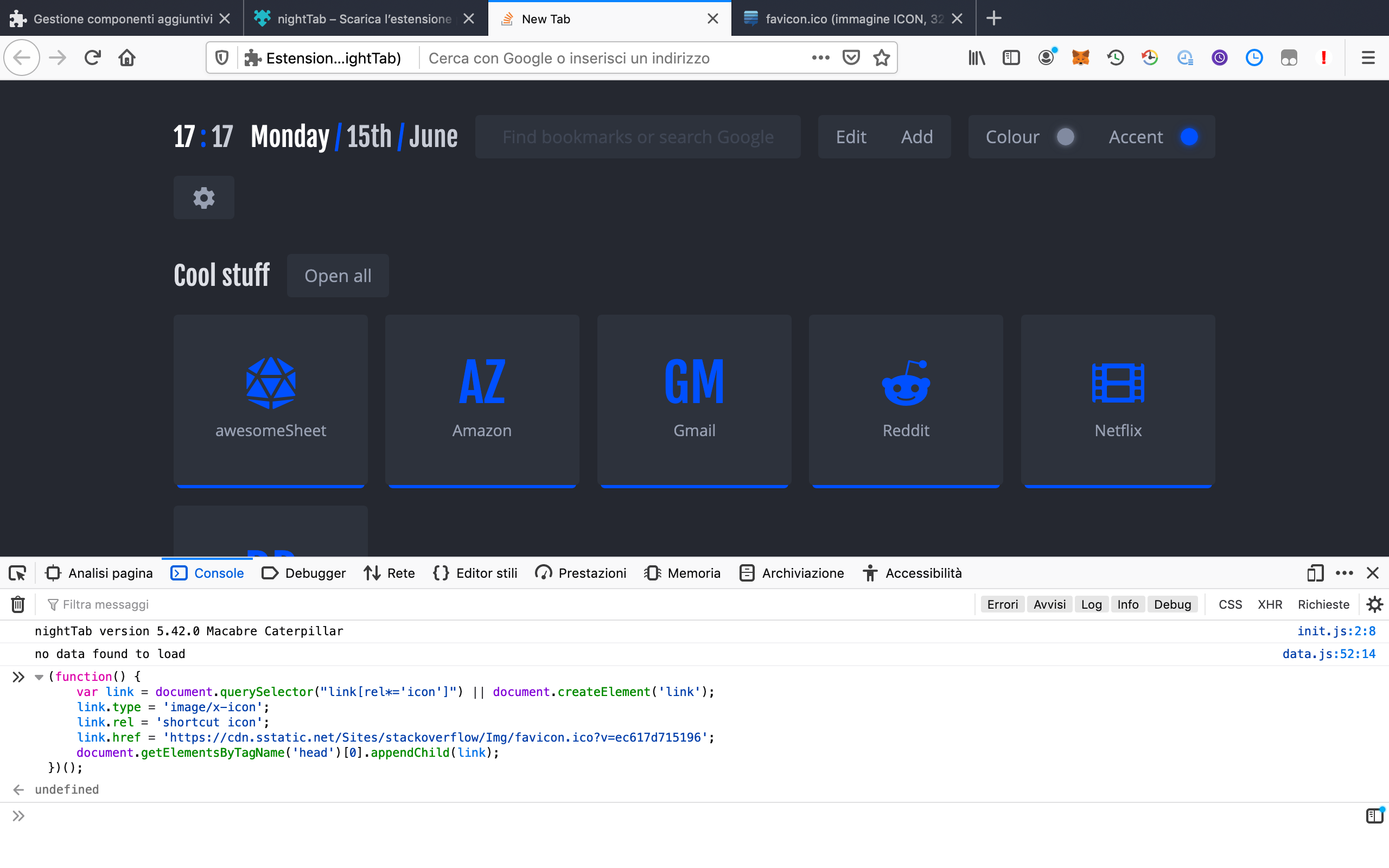
Task: Switch to the Debugger devtools tab
Action: click(x=304, y=573)
